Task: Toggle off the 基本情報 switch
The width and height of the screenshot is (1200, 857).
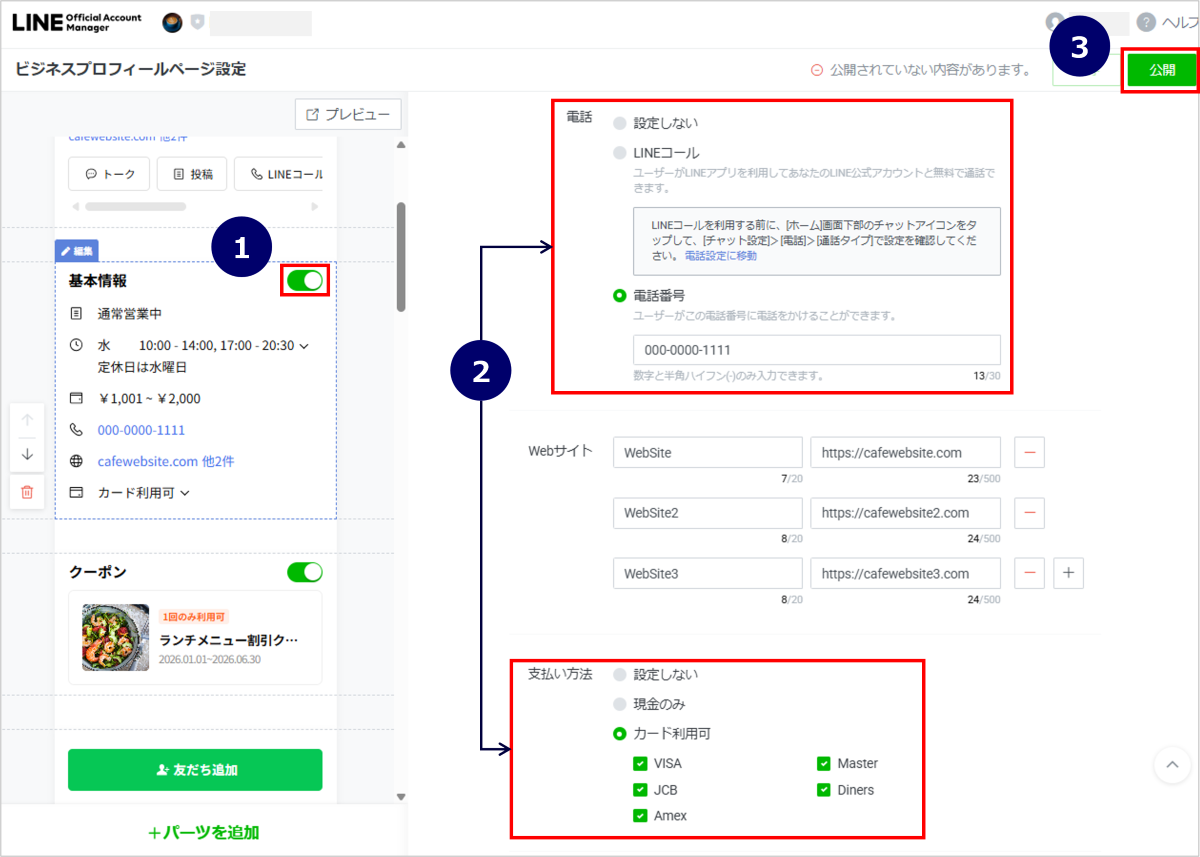Action: point(305,281)
